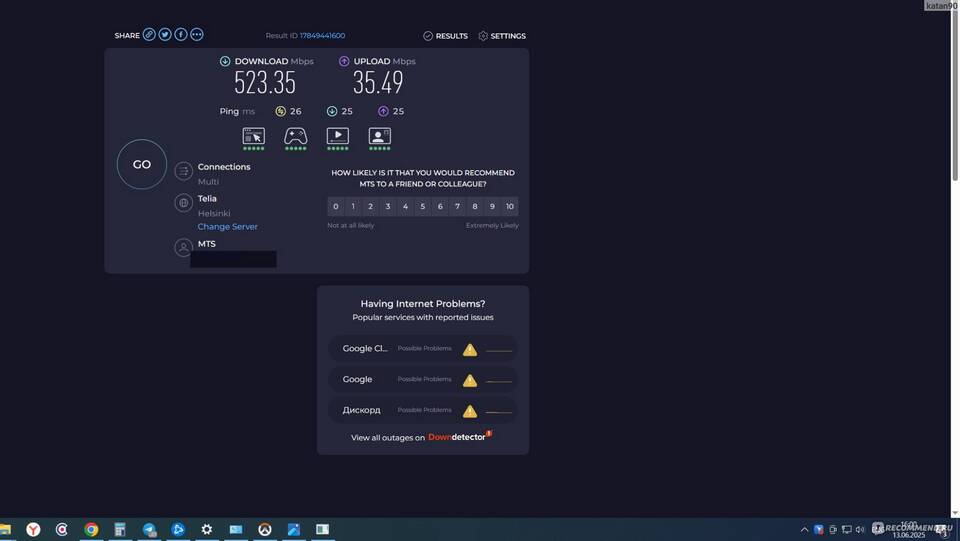
Task: Rate recommendation score 0
Action: (336, 206)
